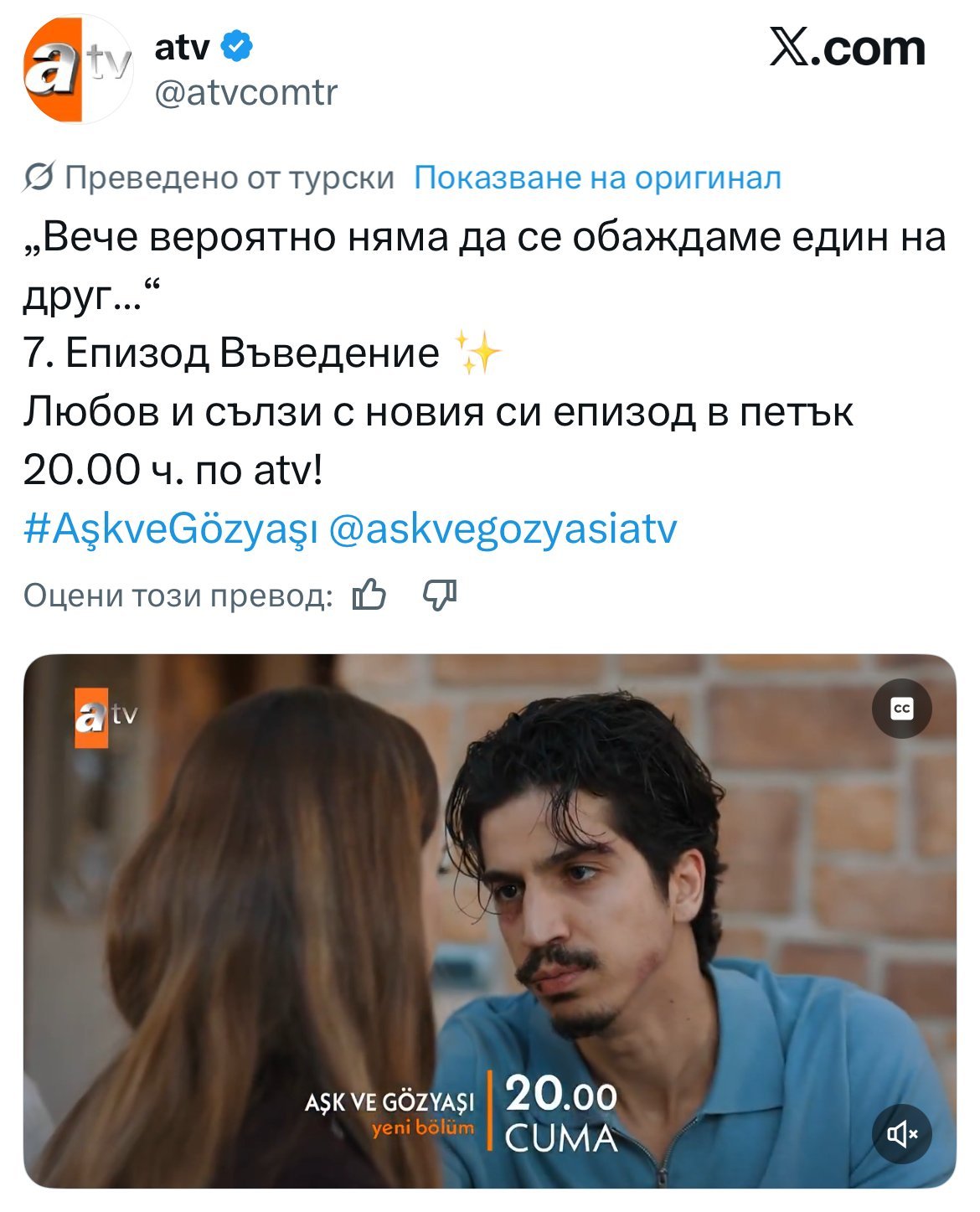Unmute the video sound
Viewport: 980px width, 1212px height.
(x=901, y=1134)
